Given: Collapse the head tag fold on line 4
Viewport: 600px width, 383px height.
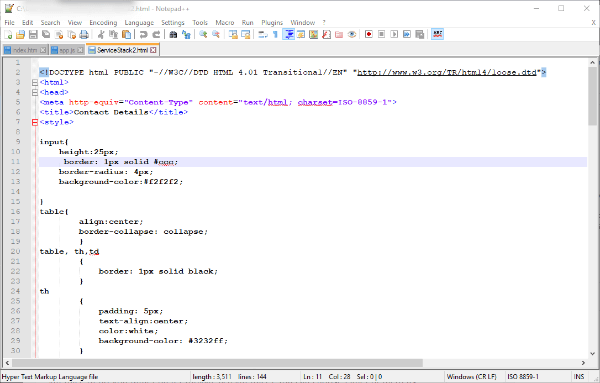Looking at the screenshot, I should (x=35, y=92).
